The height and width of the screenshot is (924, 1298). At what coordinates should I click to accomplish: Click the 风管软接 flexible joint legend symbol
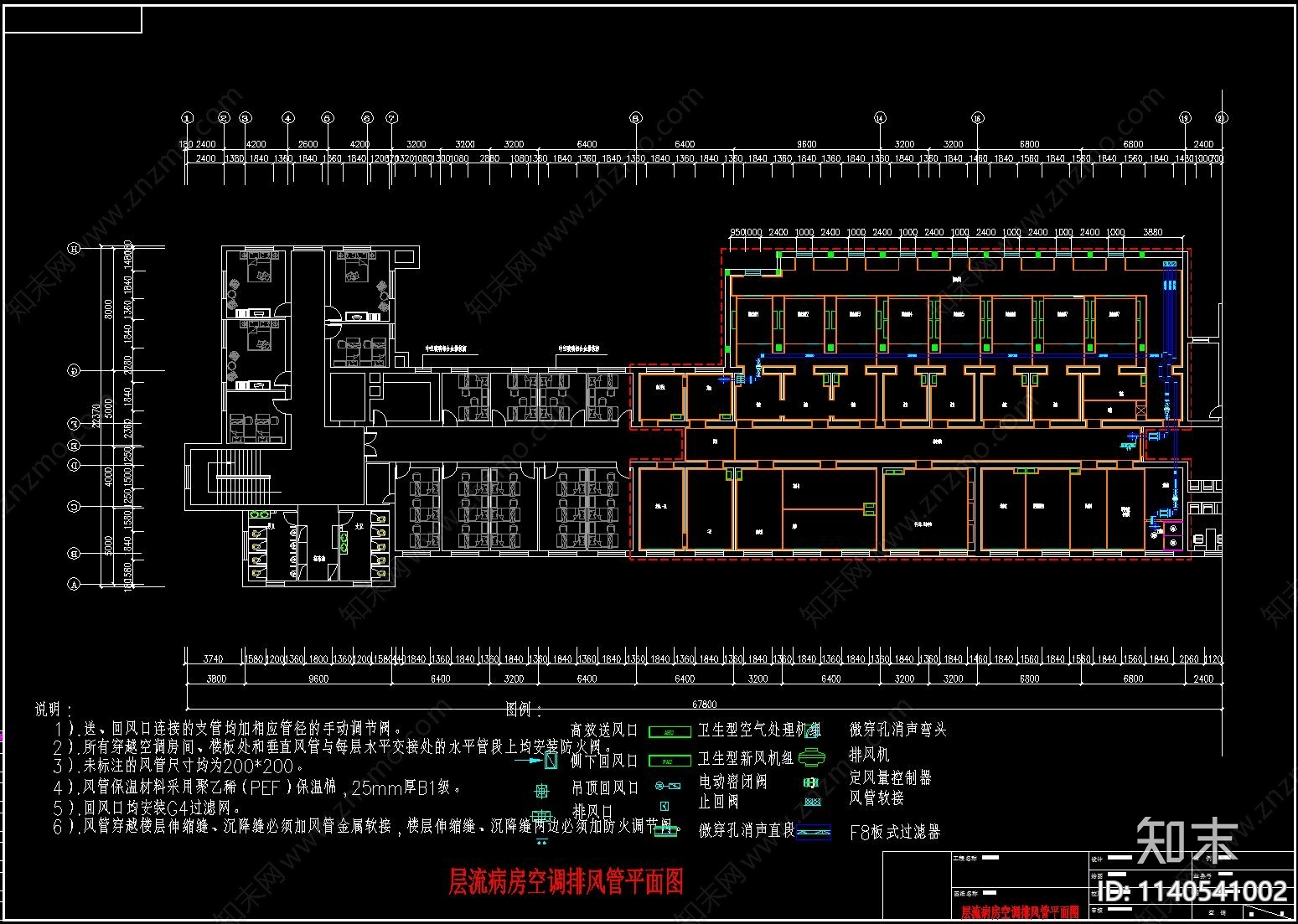coord(812,803)
